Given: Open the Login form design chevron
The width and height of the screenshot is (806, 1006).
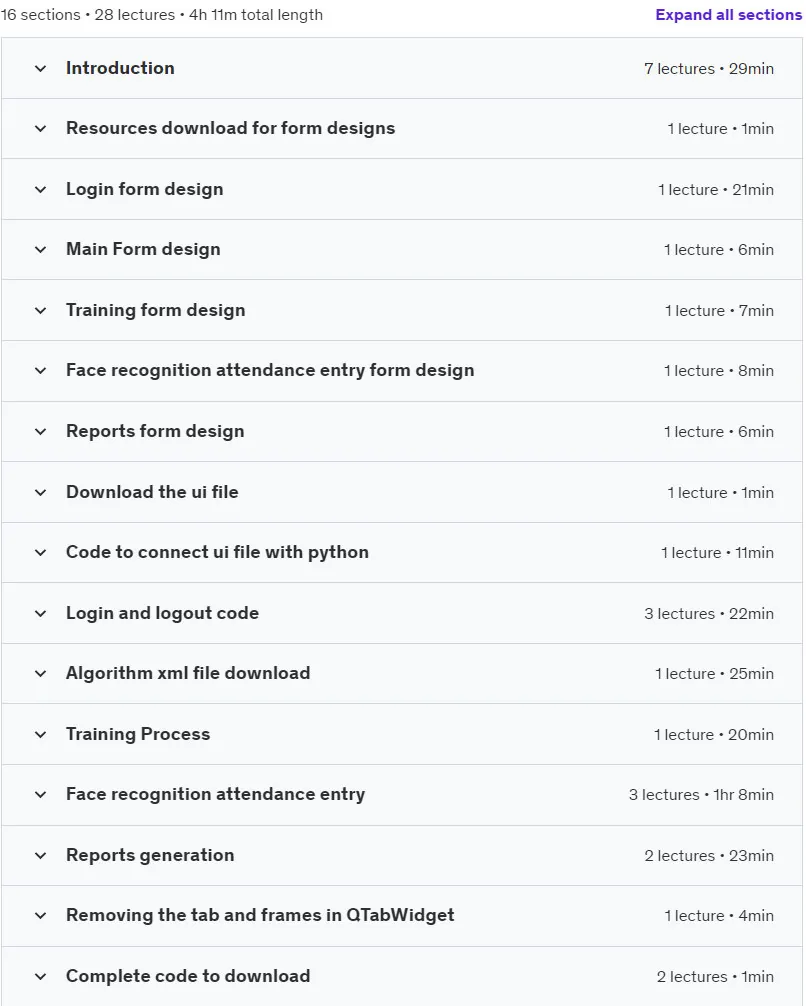Looking at the screenshot, I should point(40,189).
